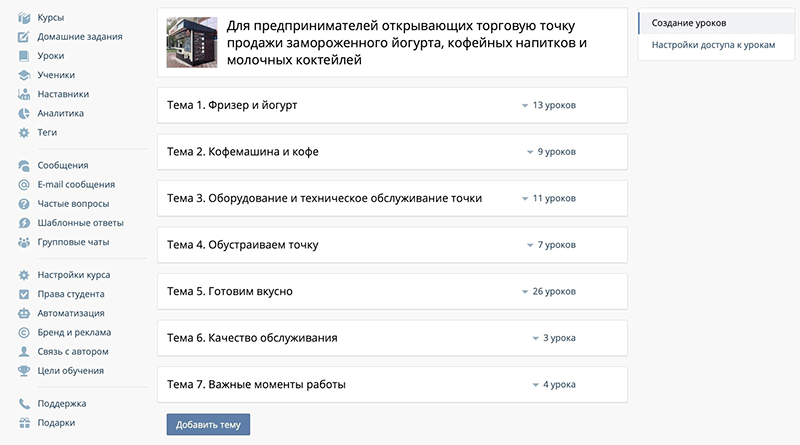The width and height of the screenshot is (800, 445).
Task: Open Настройки доступа к урокам tab
Action: tap(712, 45)
